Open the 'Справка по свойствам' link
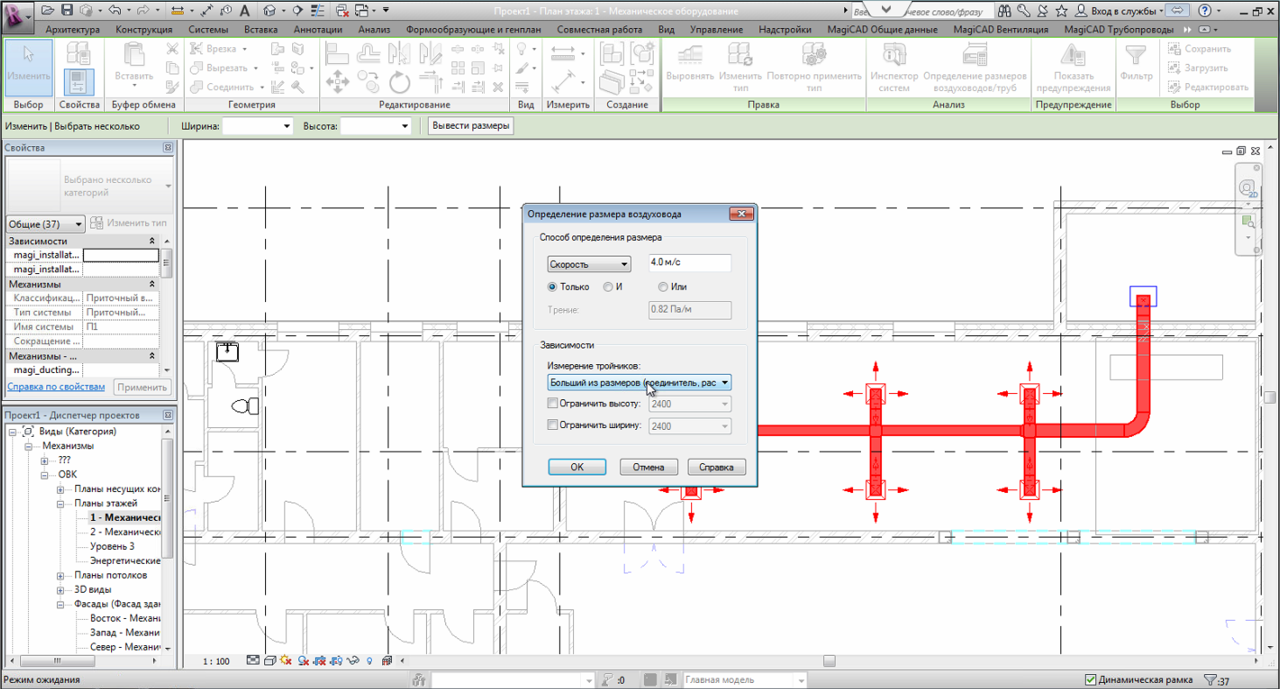This screenshot has width=1280, height=689. click(x=56, y=387)
